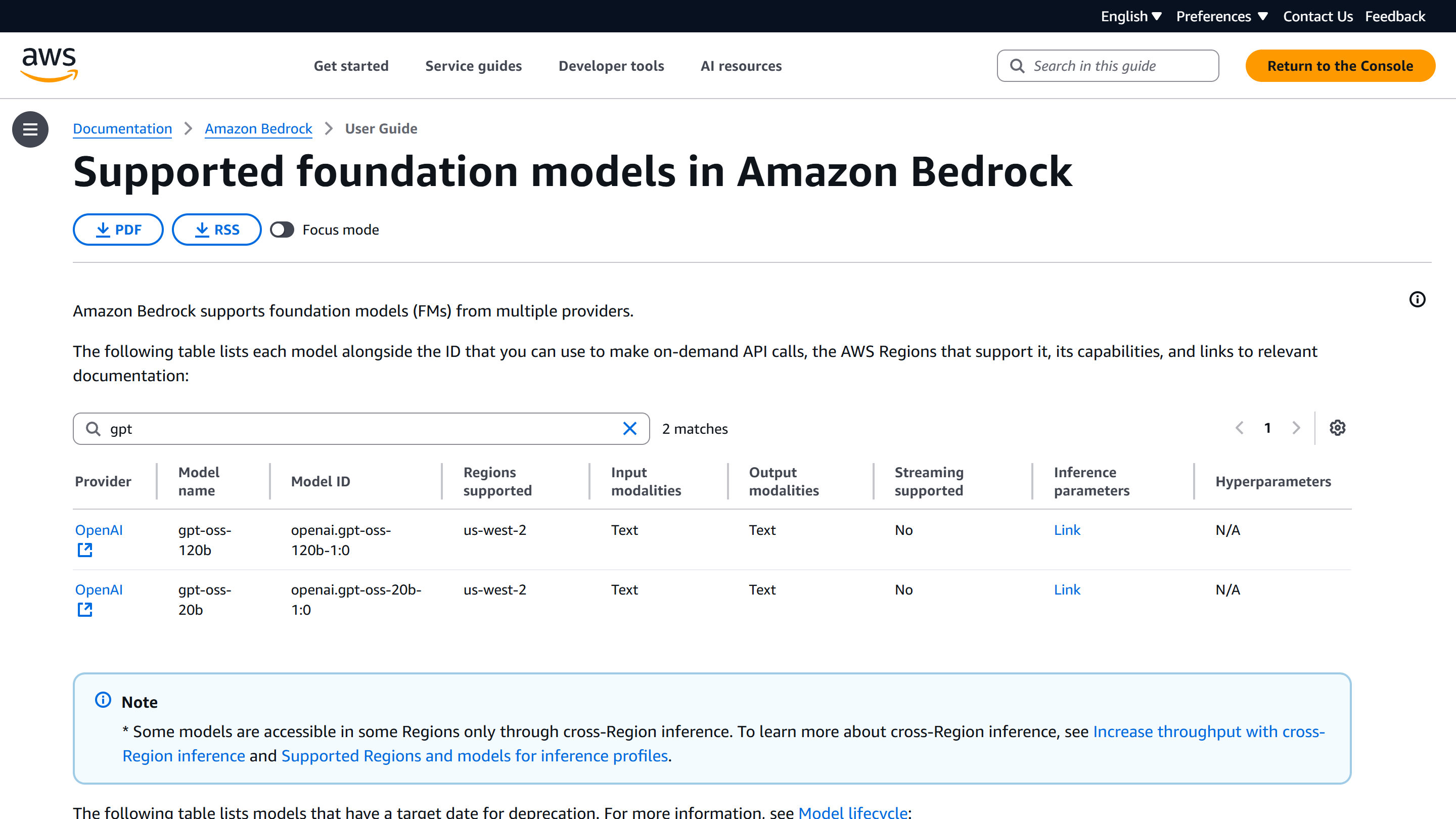Open OpenAI external link icon for gpt-oss-120b
The height and width of the screenshot is (819, 1456).
tap(85, 550)
